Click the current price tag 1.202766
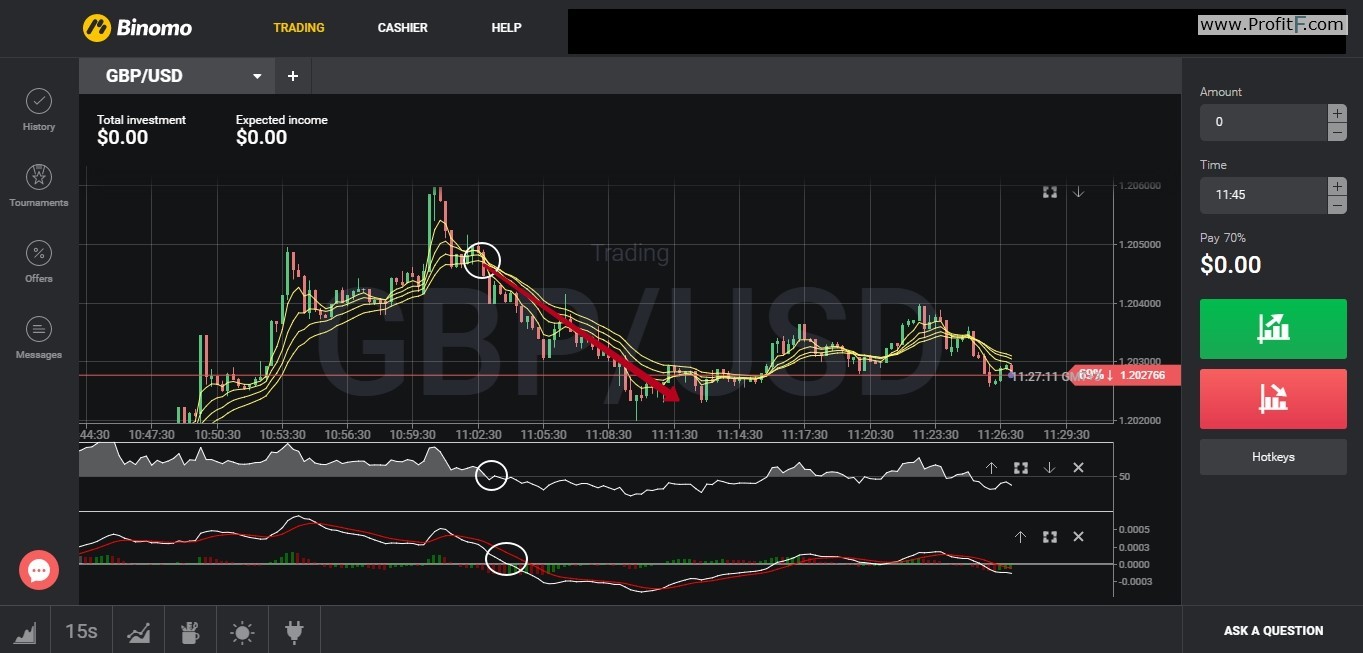This screenshot has width=1363, height=653. coord(1126,375)
